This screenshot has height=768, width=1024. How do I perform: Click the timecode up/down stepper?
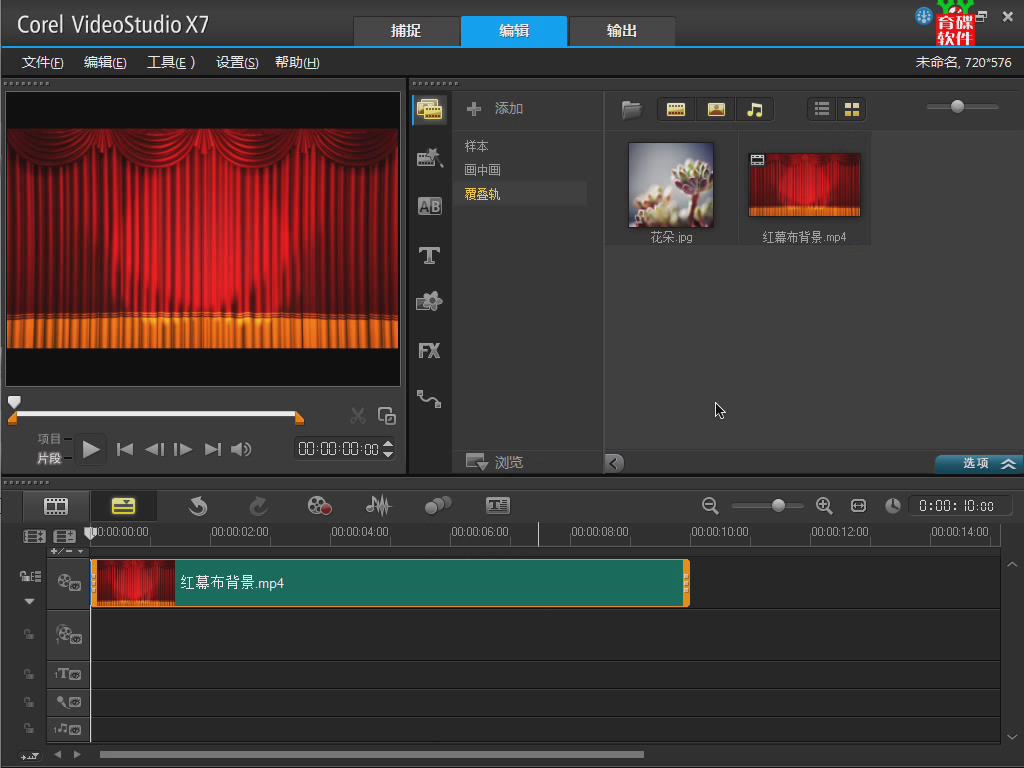coord(389,449)
